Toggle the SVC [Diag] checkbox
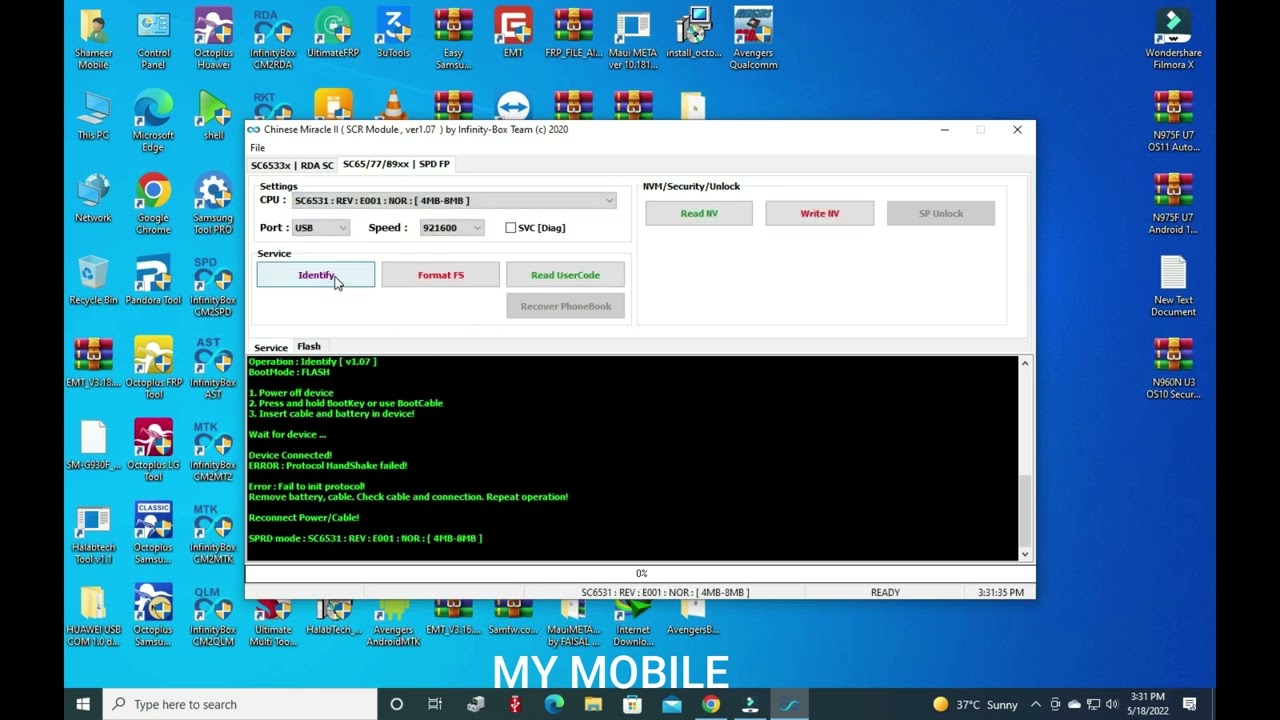Viewport: 1280px width, 720px height. coord(511,228)
